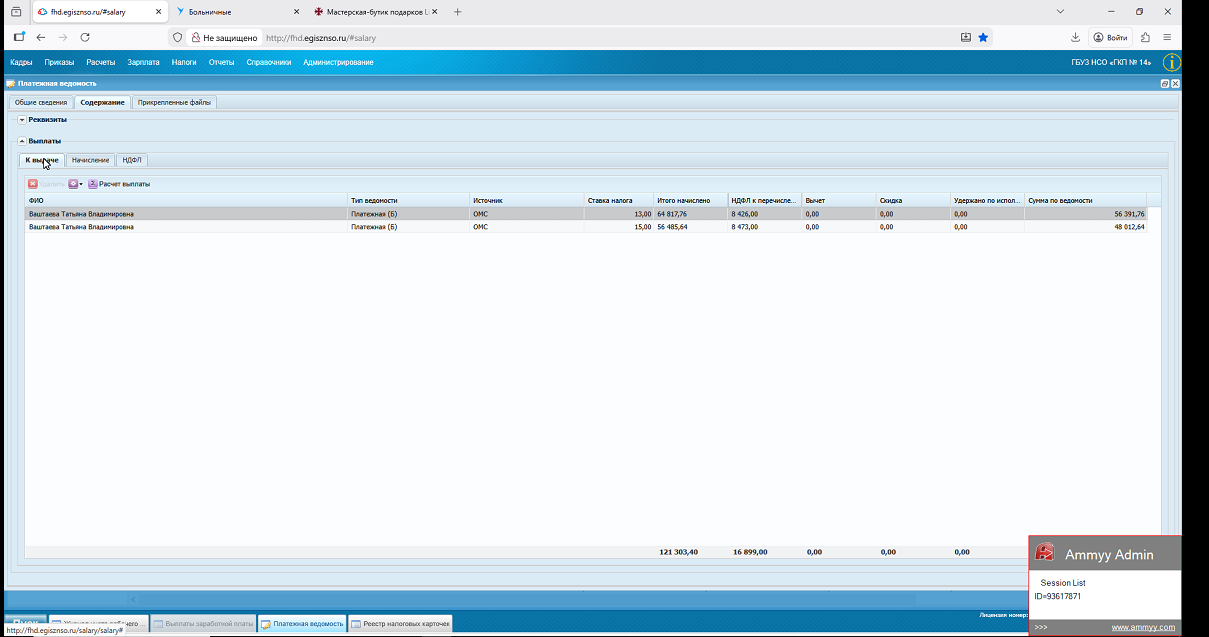1209x637 pixels.
Task: Reload the page with the refresh icon
Action: tap(85, 37)
